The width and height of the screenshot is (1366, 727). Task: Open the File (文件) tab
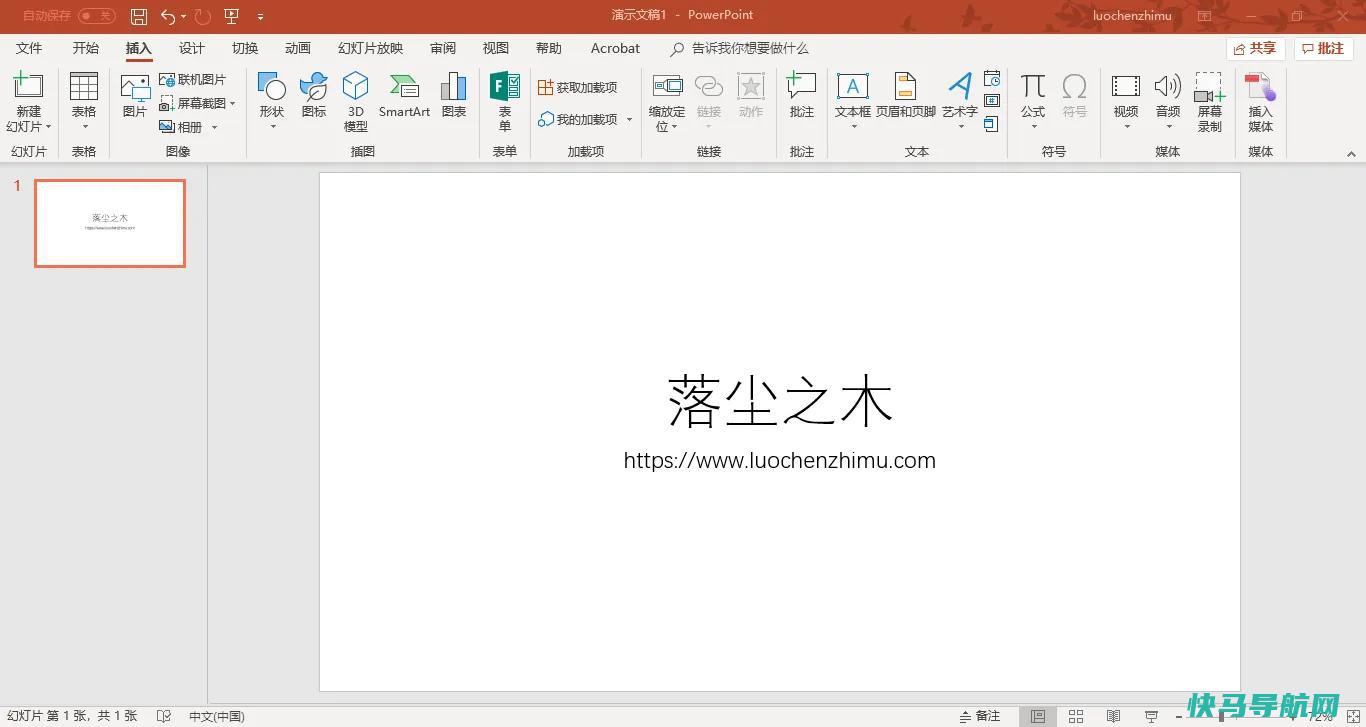[29, 48]
